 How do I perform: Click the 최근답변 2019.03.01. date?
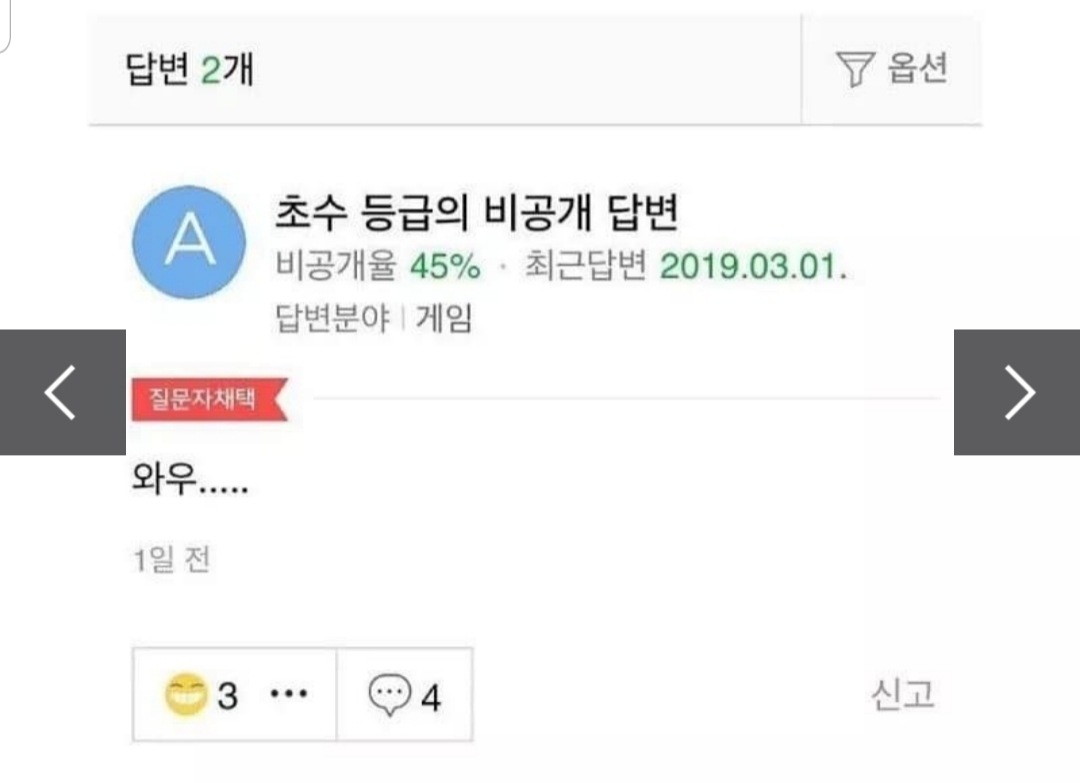(686, 266)
